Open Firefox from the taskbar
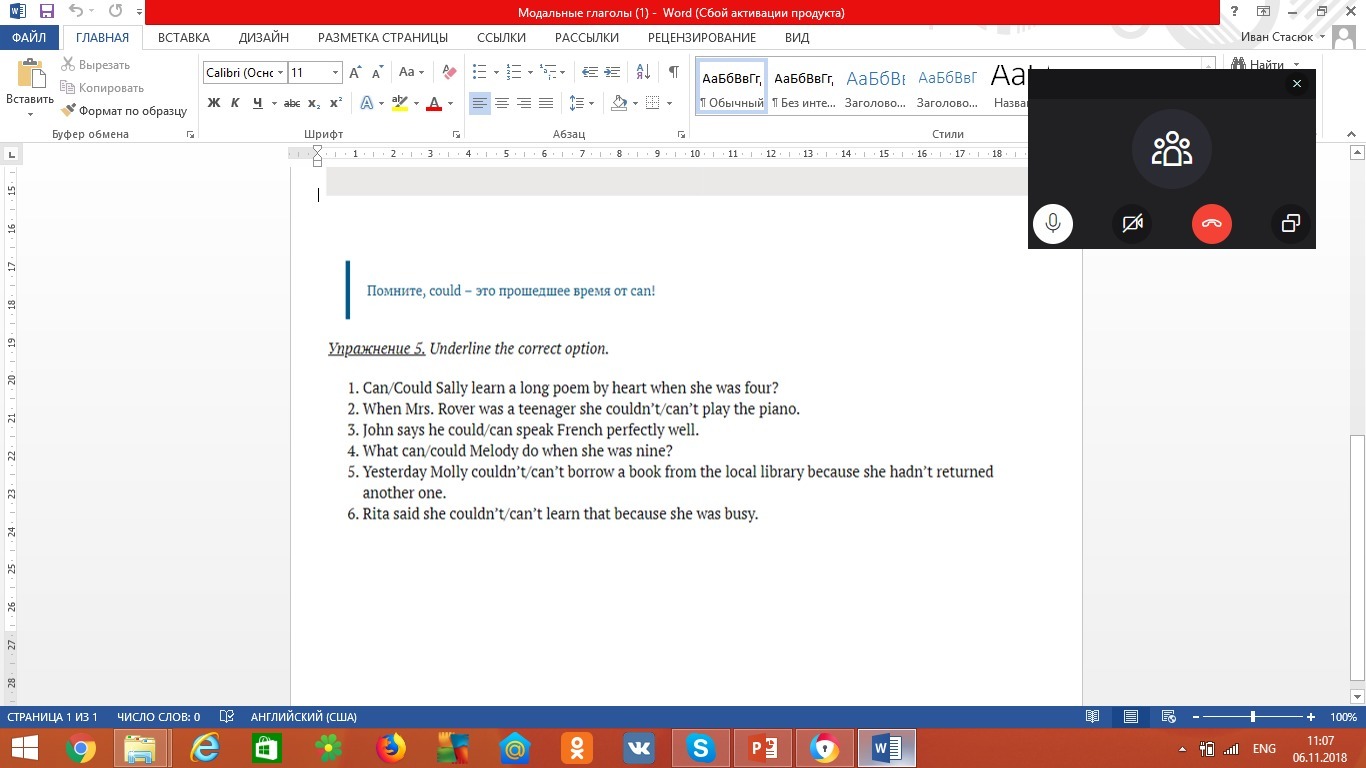This screenshot has height=768, width=1366. (390, 747)
